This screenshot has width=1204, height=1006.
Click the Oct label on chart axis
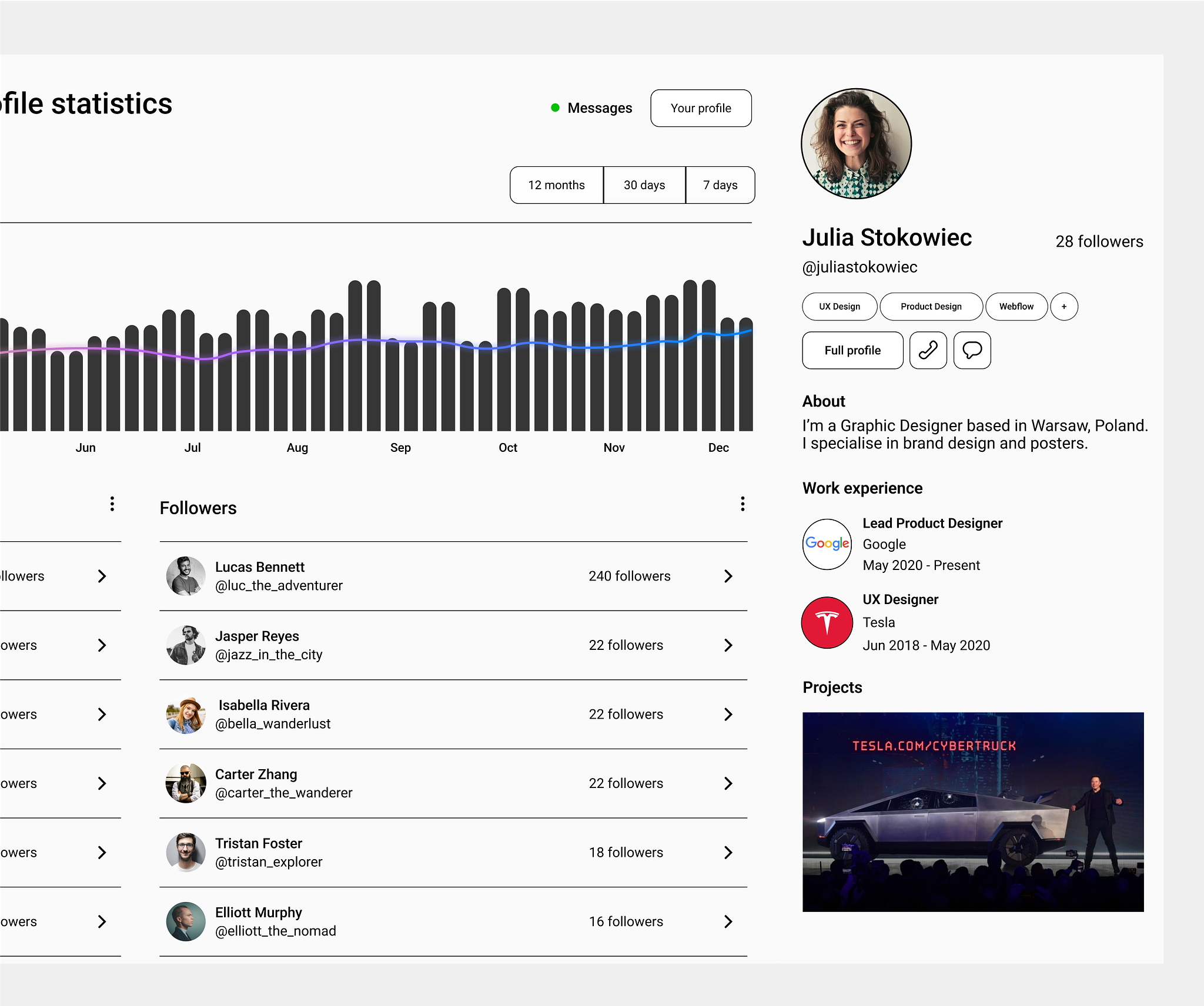click(508, 448)
